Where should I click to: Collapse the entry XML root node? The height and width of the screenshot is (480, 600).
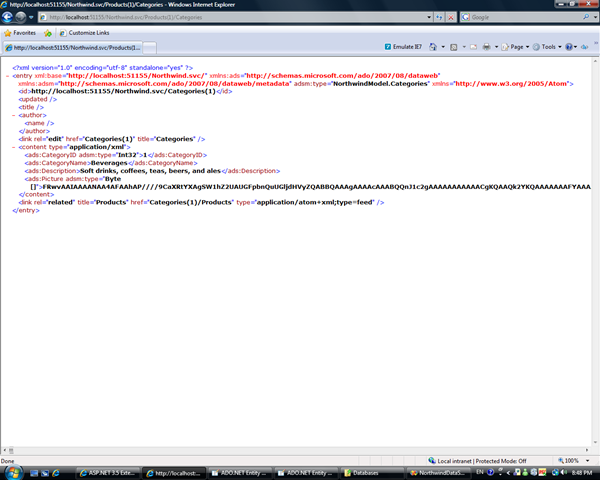pos(8,76)
